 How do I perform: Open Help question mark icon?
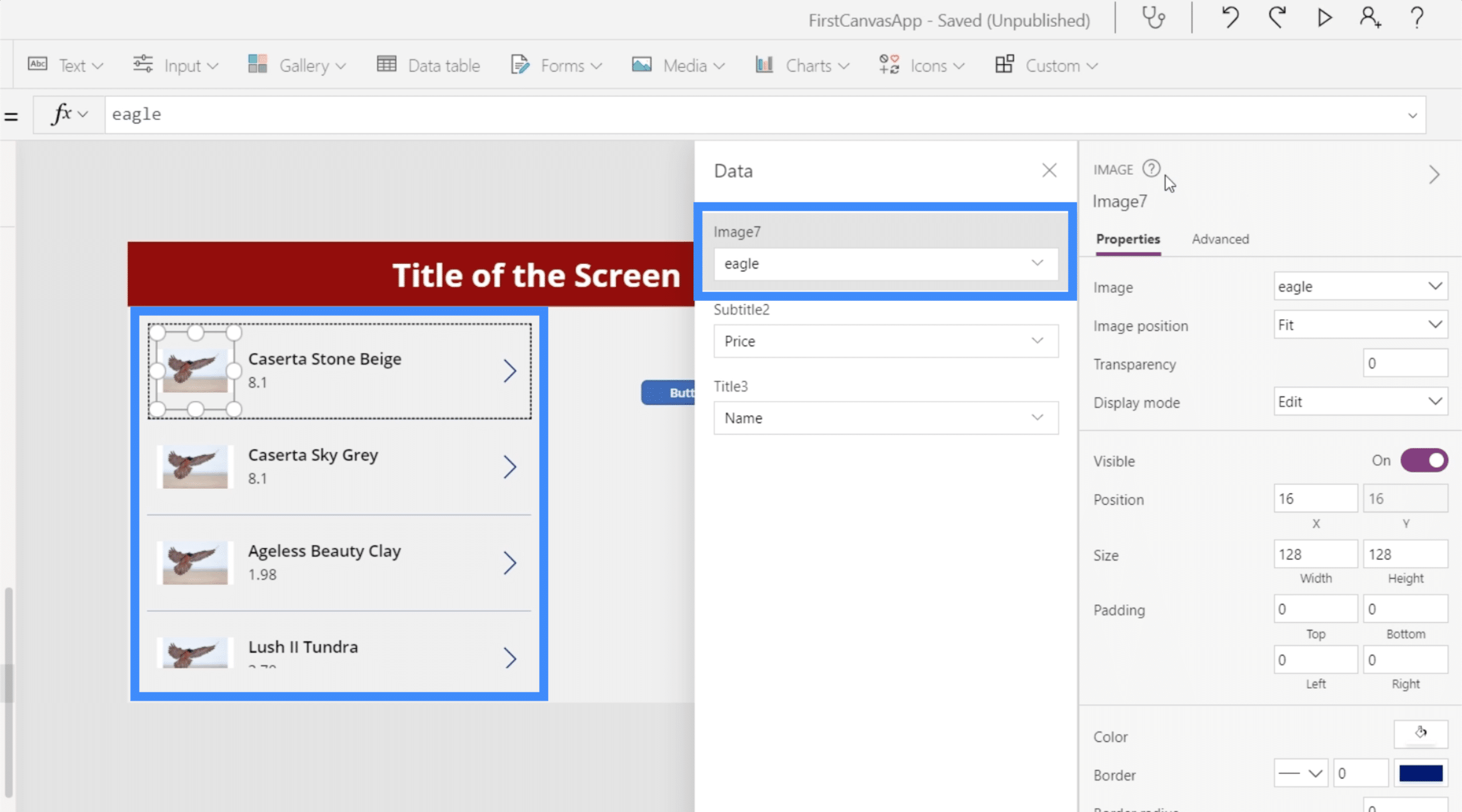click(x=1416, y=18)
